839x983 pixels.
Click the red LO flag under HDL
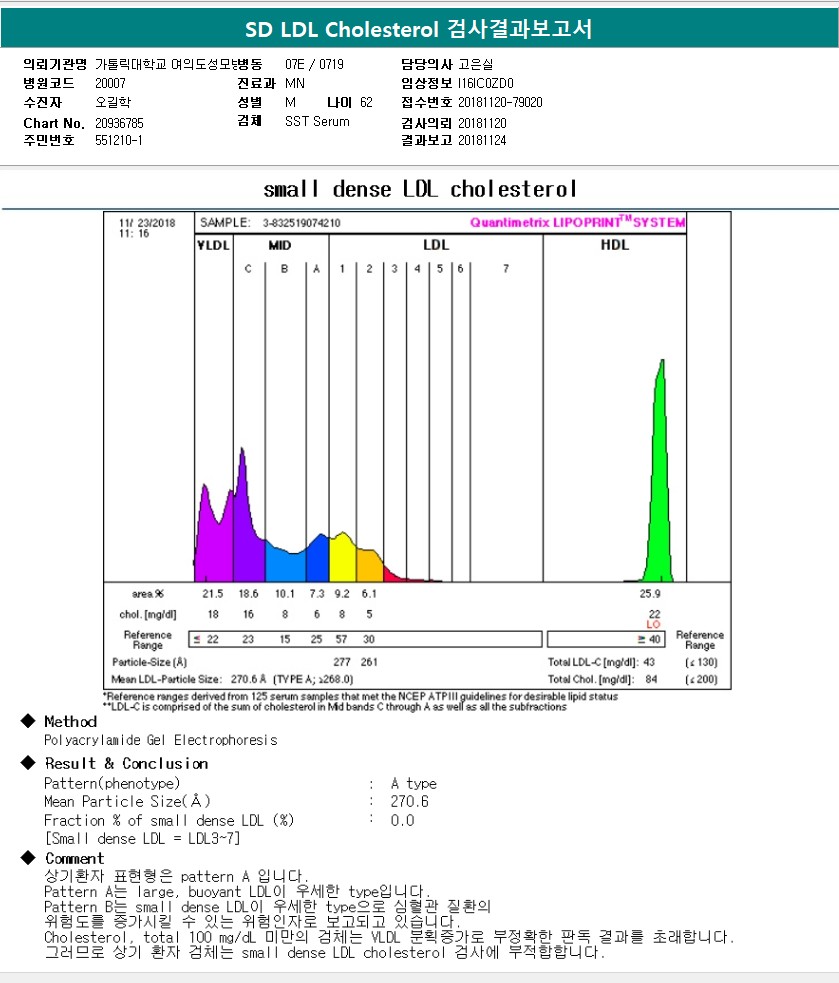click(653, 624)
